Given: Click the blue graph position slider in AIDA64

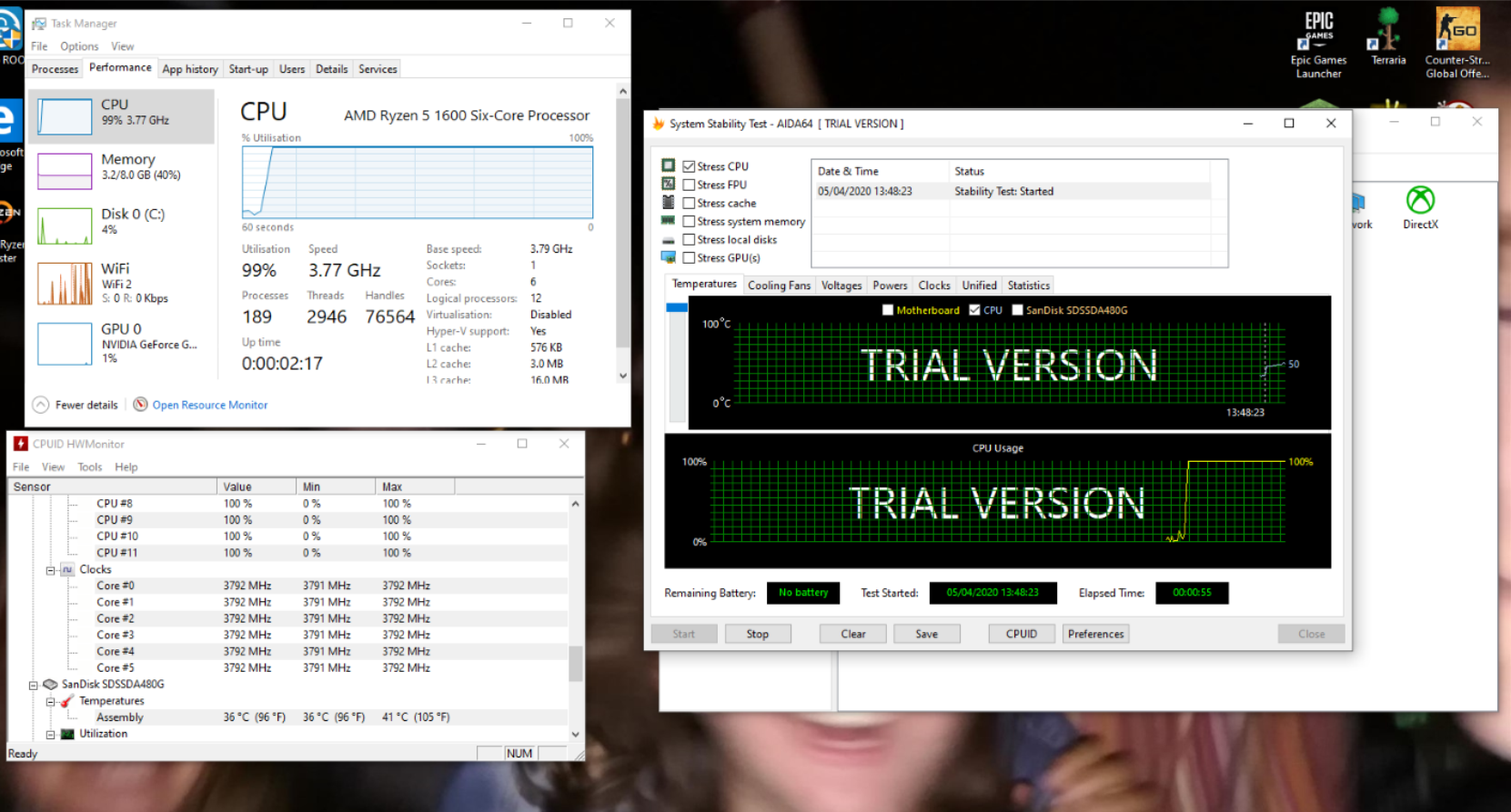Looking at the screenshot, I should click(x=677, y=307).
